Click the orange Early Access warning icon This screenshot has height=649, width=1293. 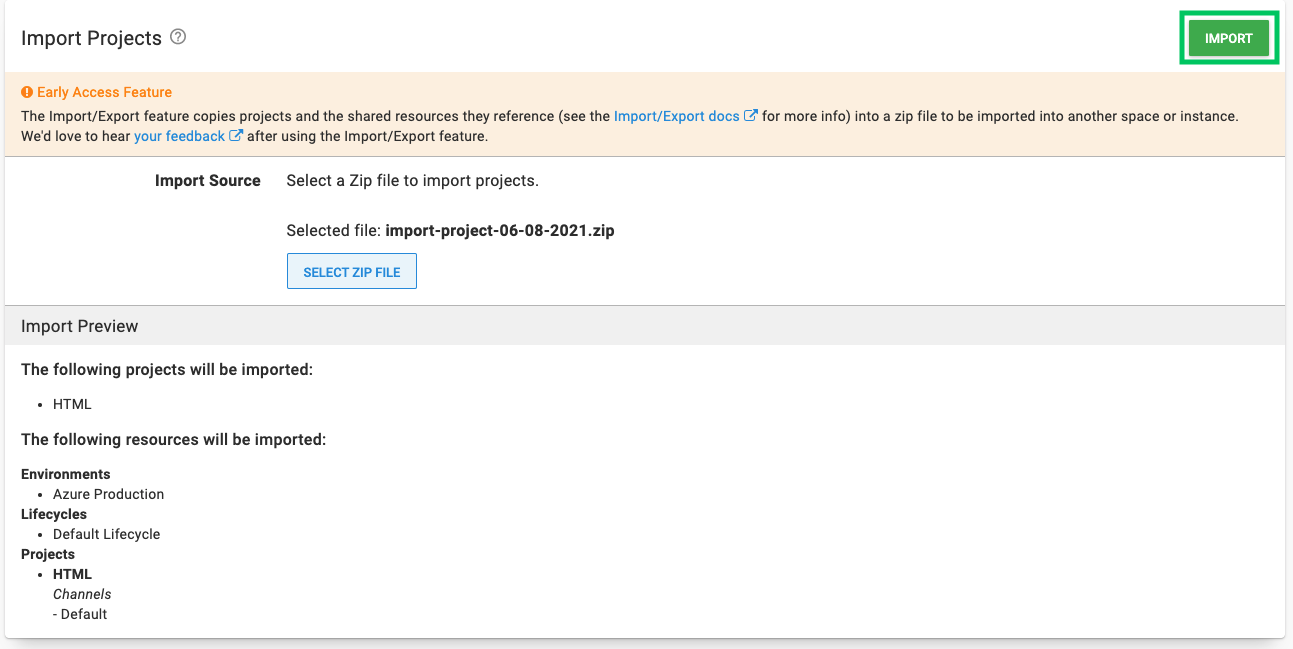(27, 92)
